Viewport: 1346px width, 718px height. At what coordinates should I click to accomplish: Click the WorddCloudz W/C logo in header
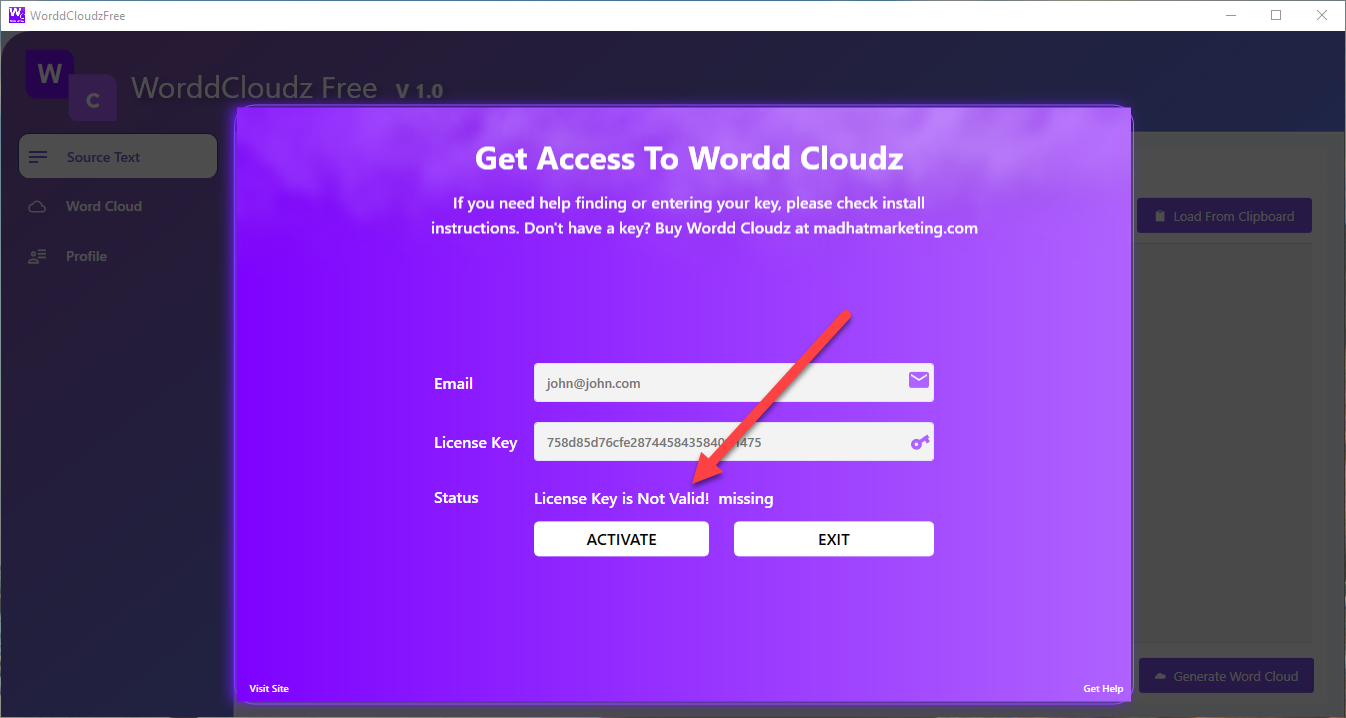70,86
